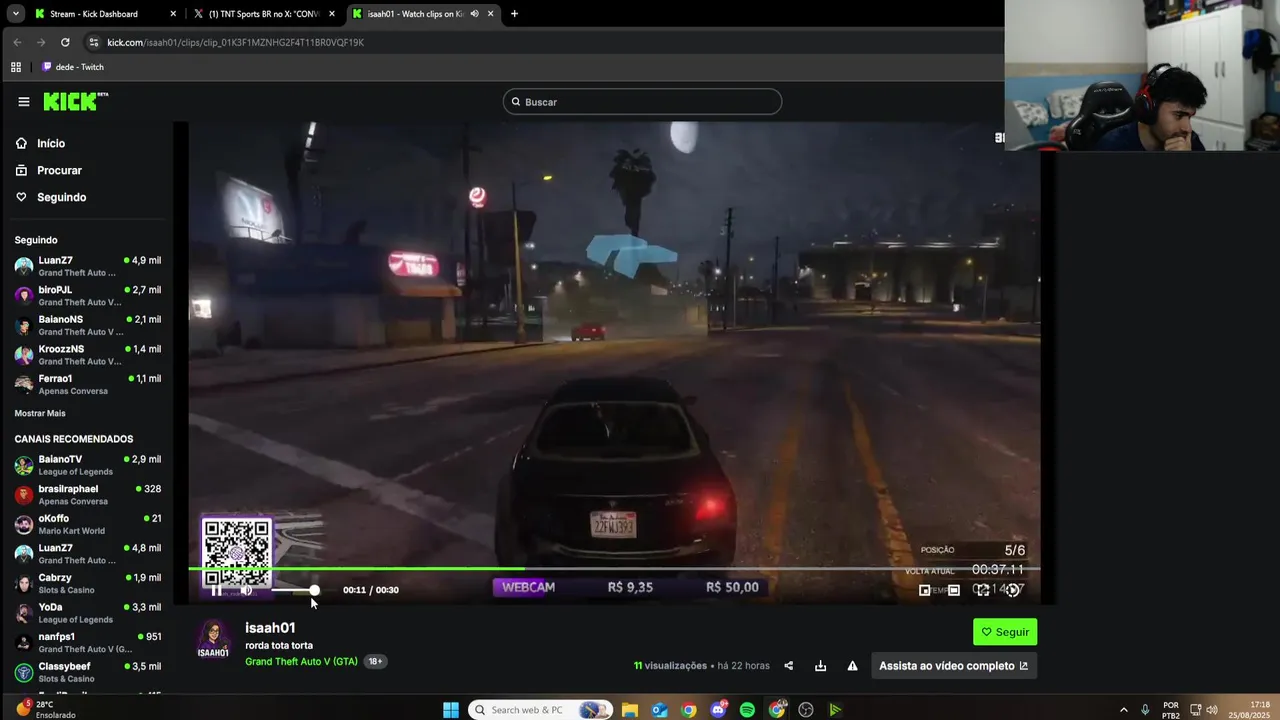Open recommended channel nanfps1
The width and height of the screenshot is (1280, 720).
click(88, 642)
